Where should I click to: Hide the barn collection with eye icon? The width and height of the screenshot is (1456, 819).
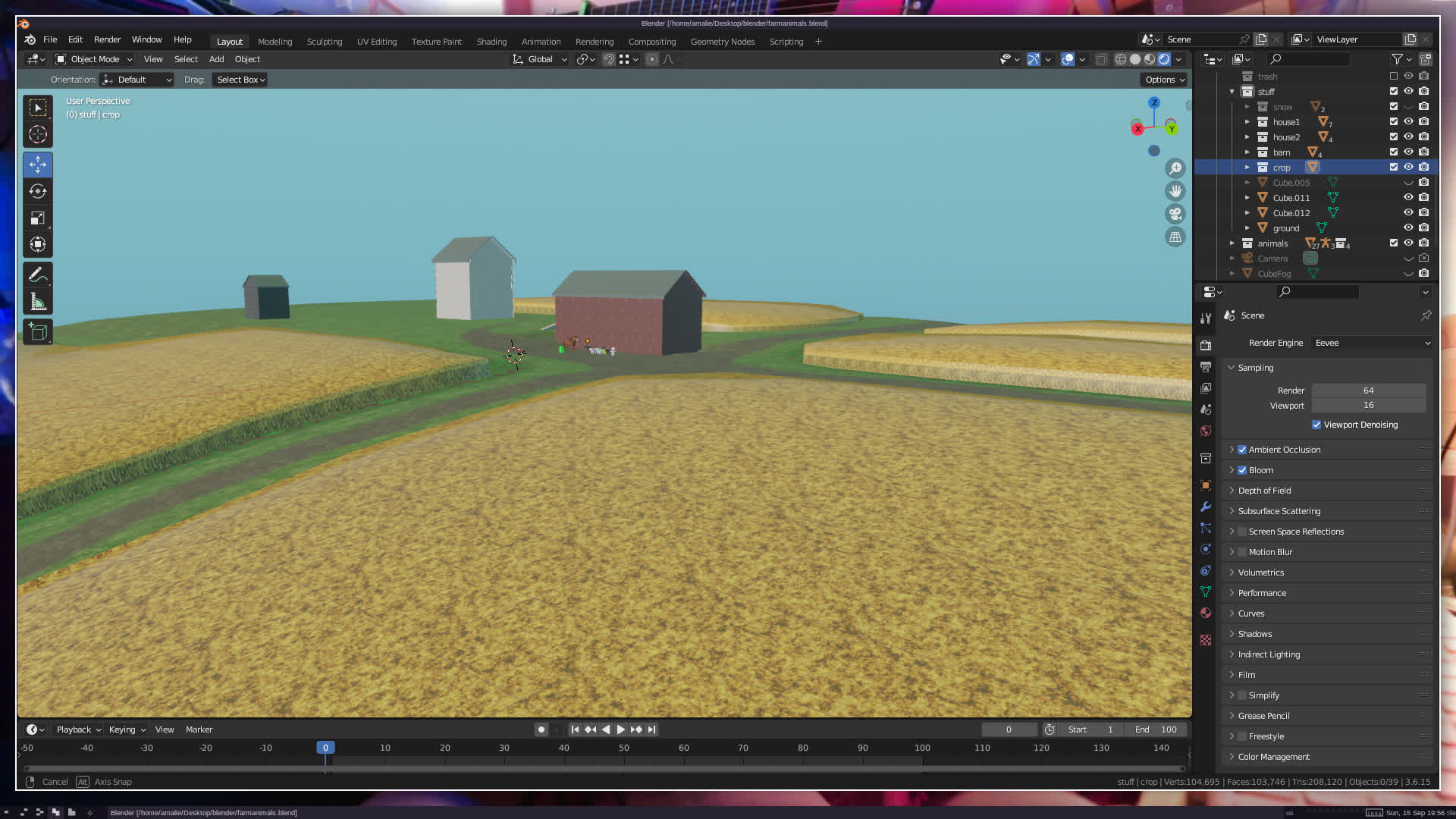(1408, 152)
